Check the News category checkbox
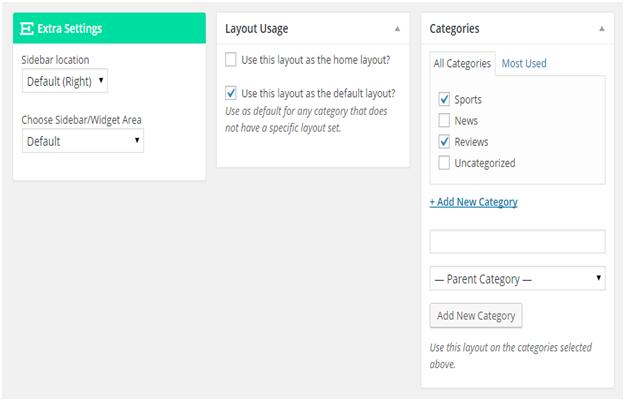This screenshot has height=401, width=625. (x=444, y=120)
